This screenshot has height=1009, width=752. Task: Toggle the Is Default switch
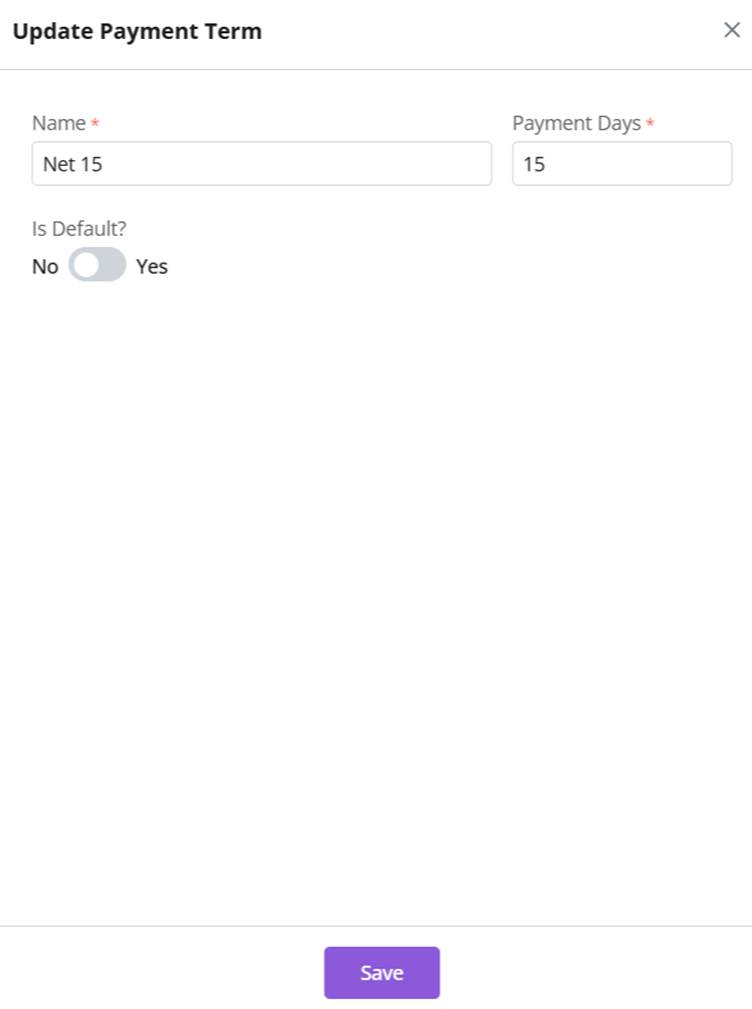point(97,265)
